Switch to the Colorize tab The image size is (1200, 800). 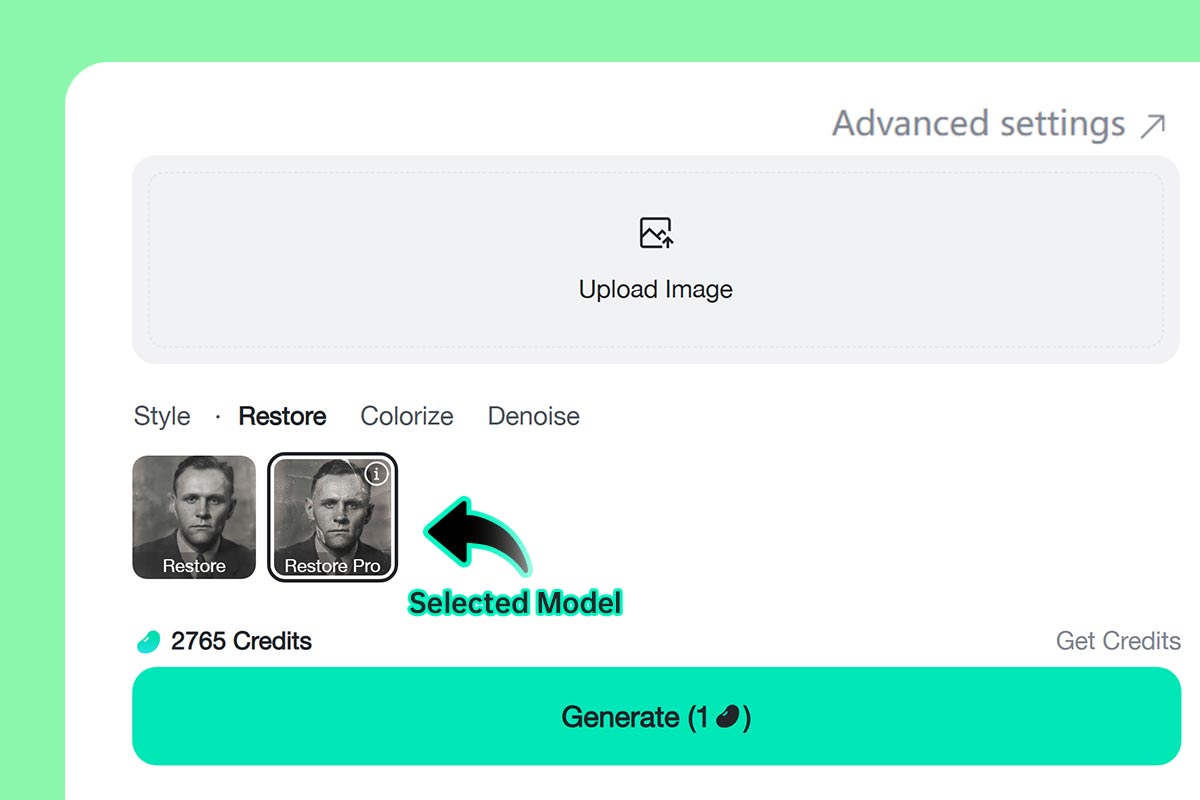tap(407, 416)
